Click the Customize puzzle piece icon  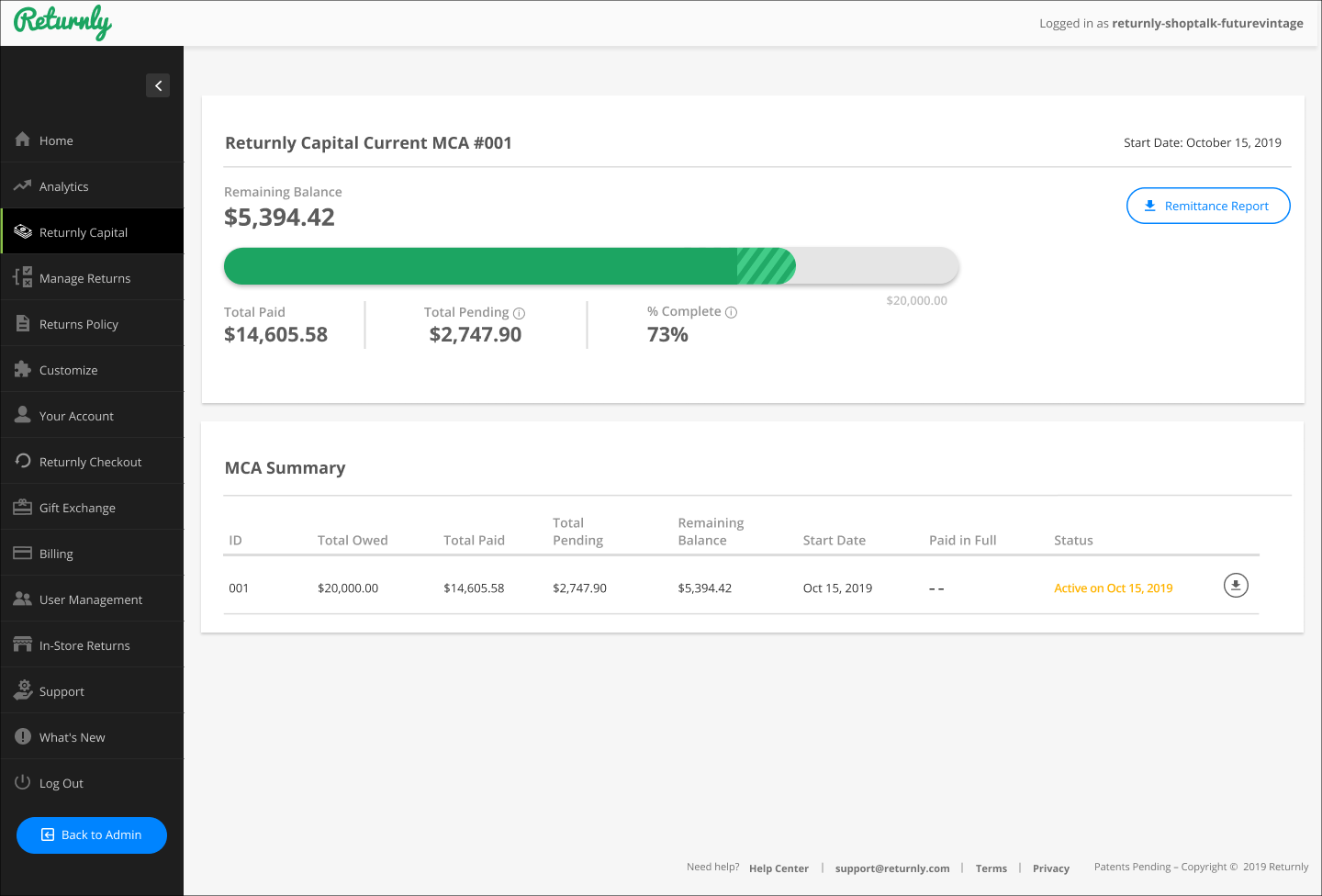coord(23,369)
